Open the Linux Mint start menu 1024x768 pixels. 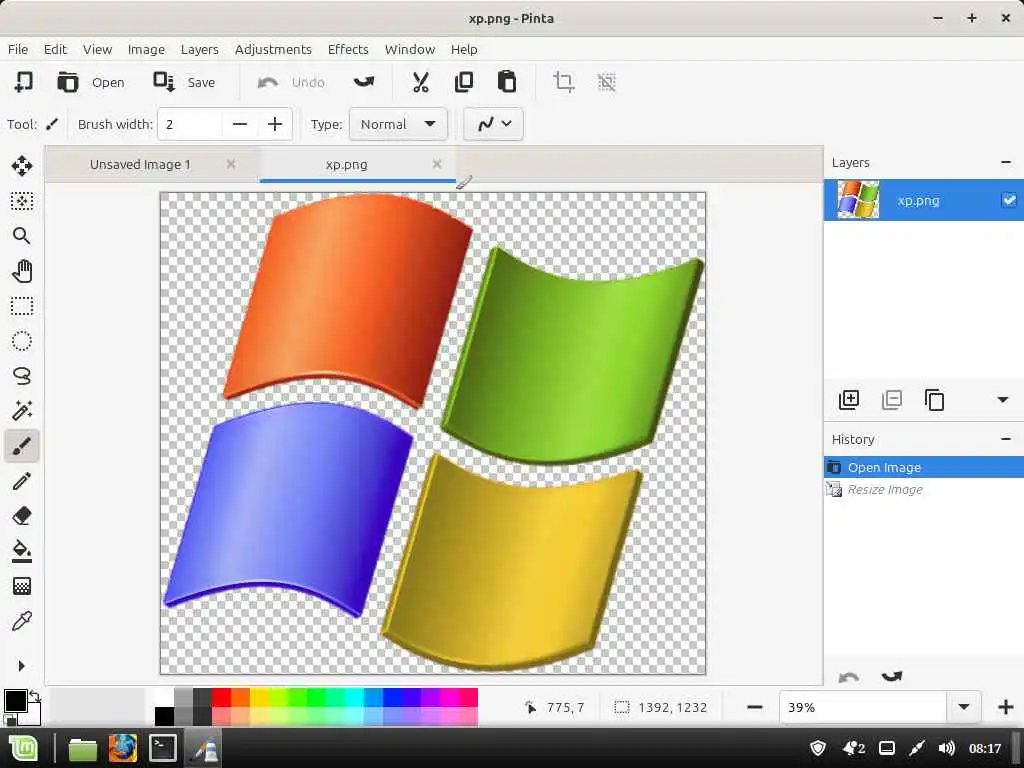[x=24, y=748]
